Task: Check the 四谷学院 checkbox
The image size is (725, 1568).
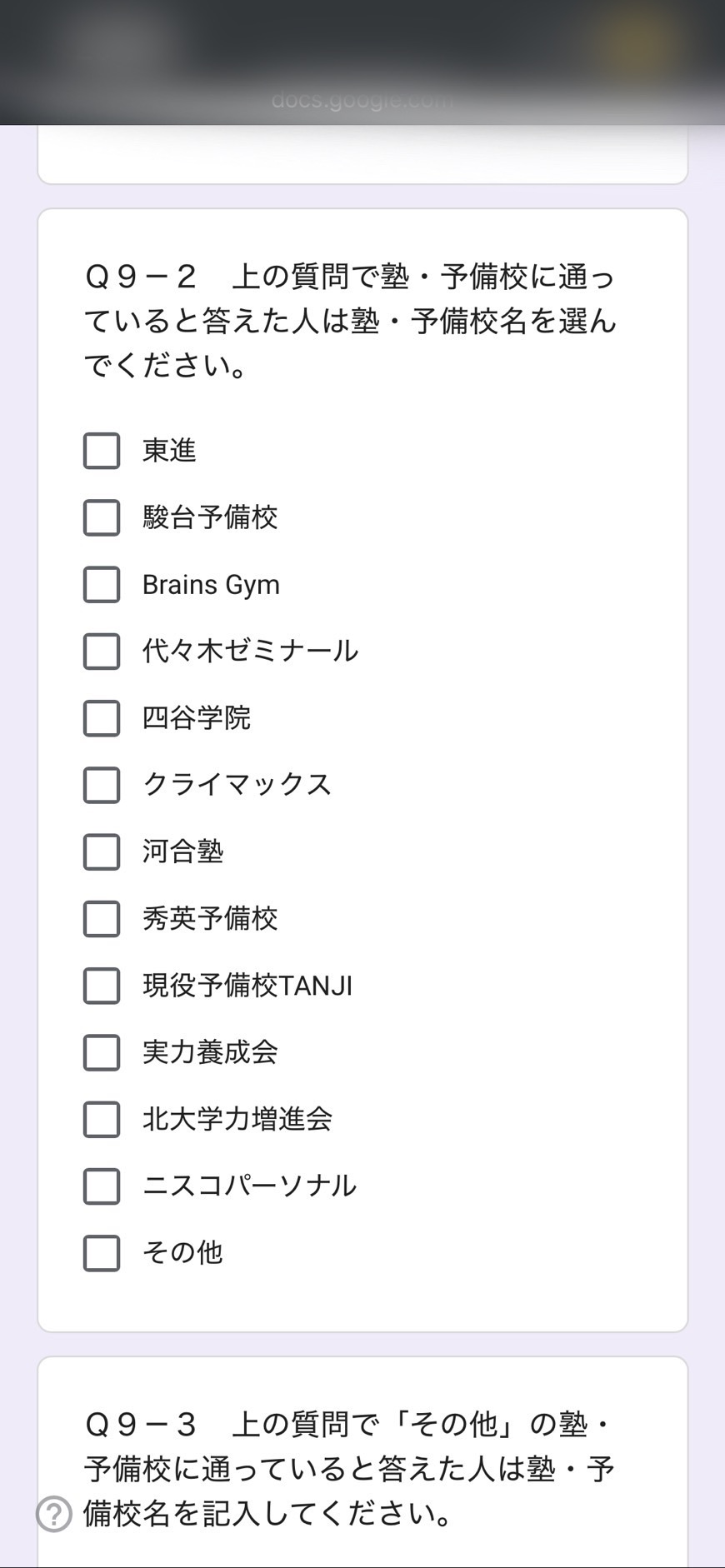Action: click(x=102, y=718)
